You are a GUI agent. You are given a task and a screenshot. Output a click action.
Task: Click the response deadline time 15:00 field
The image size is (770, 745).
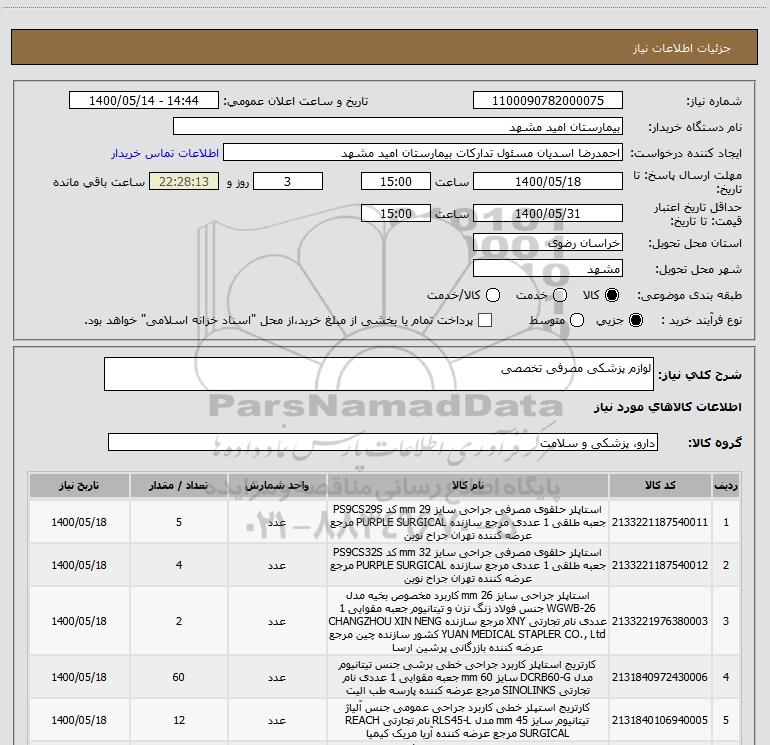click(x=396, y=181)
